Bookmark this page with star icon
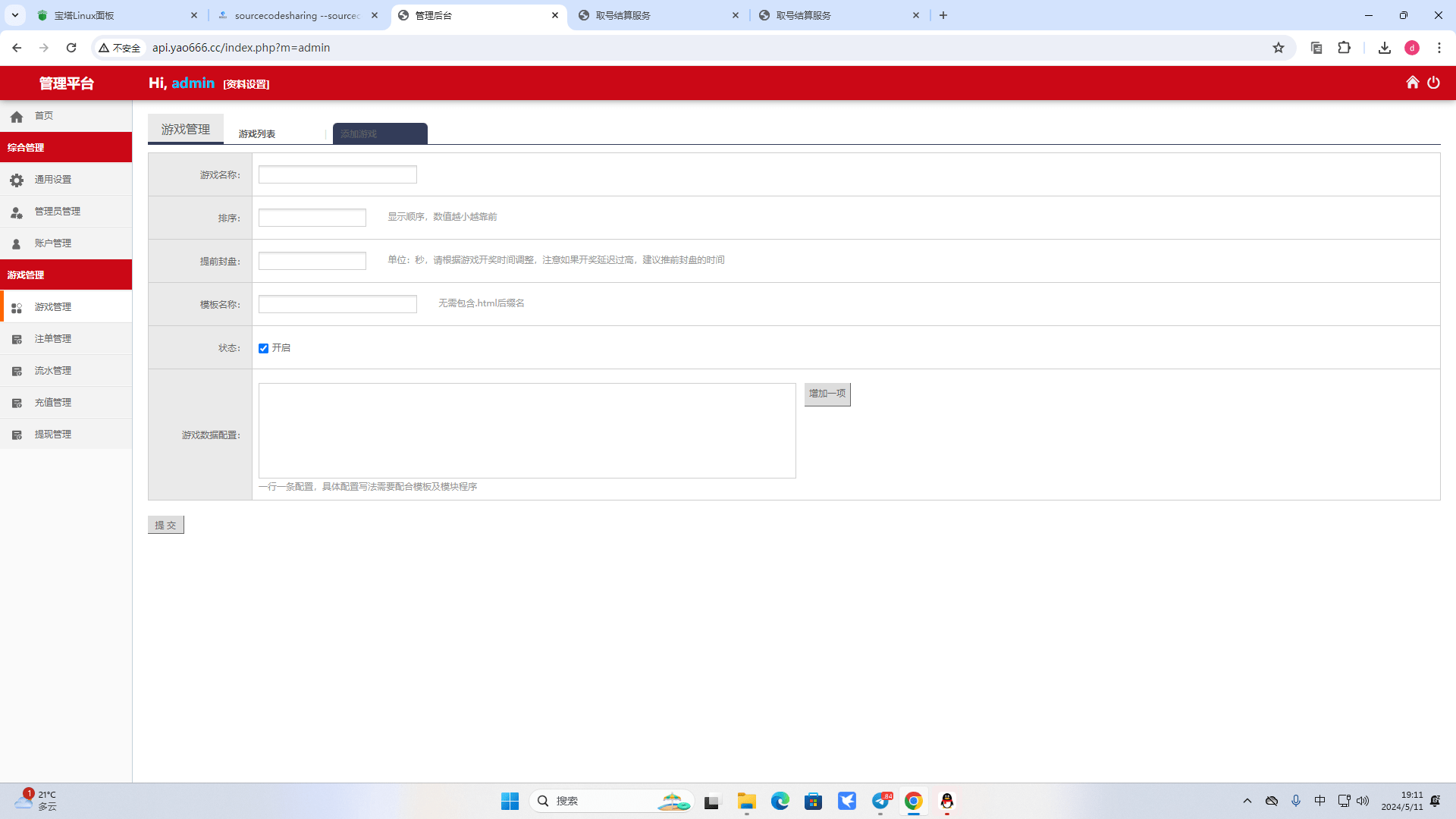1456x819 pixels. (x=1279, y=48)
